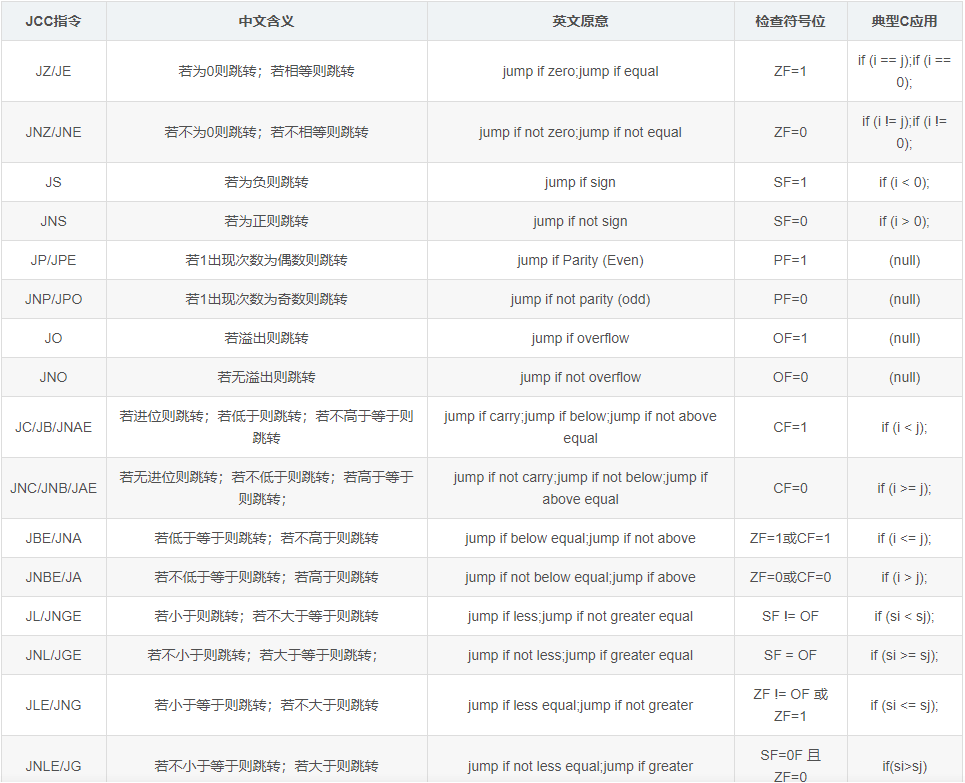
Task: Click the '典型C应用' column header
Action: tap(904, 21)
